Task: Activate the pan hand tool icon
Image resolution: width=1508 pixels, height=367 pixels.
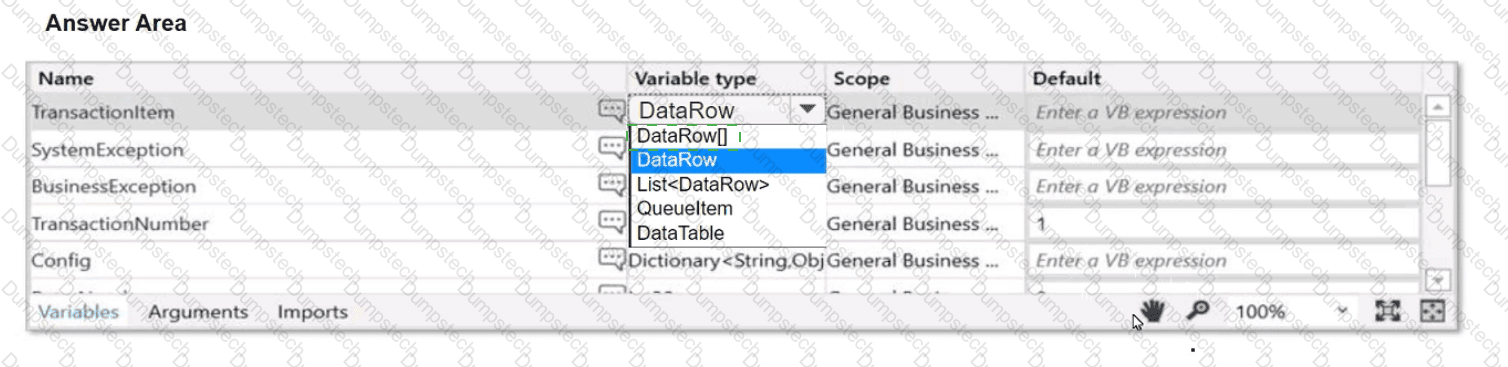Action: 1152,312
